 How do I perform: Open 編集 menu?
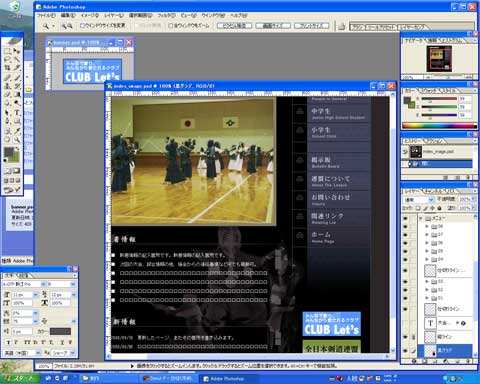(x=68, y=15)
